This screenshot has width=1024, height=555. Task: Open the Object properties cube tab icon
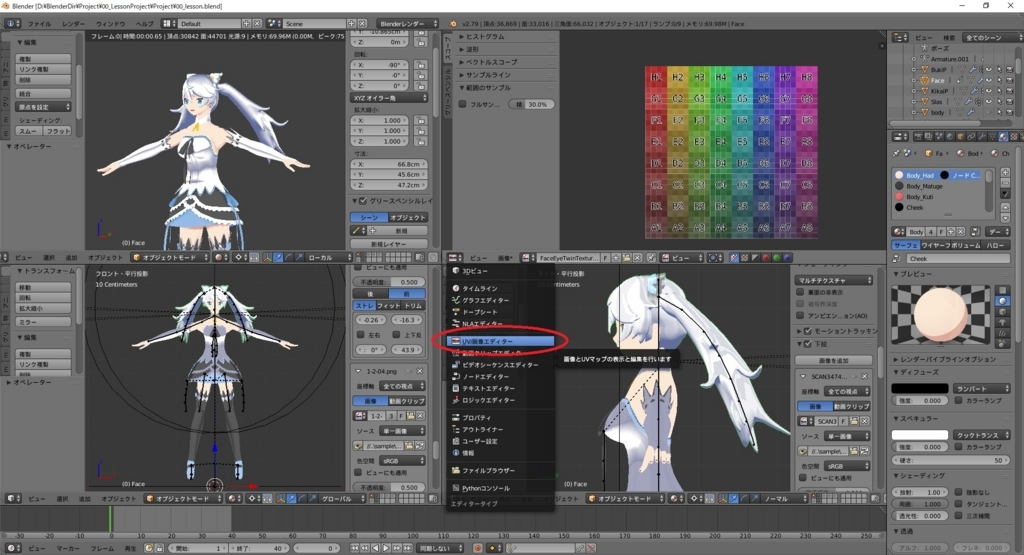click(961, 137)
